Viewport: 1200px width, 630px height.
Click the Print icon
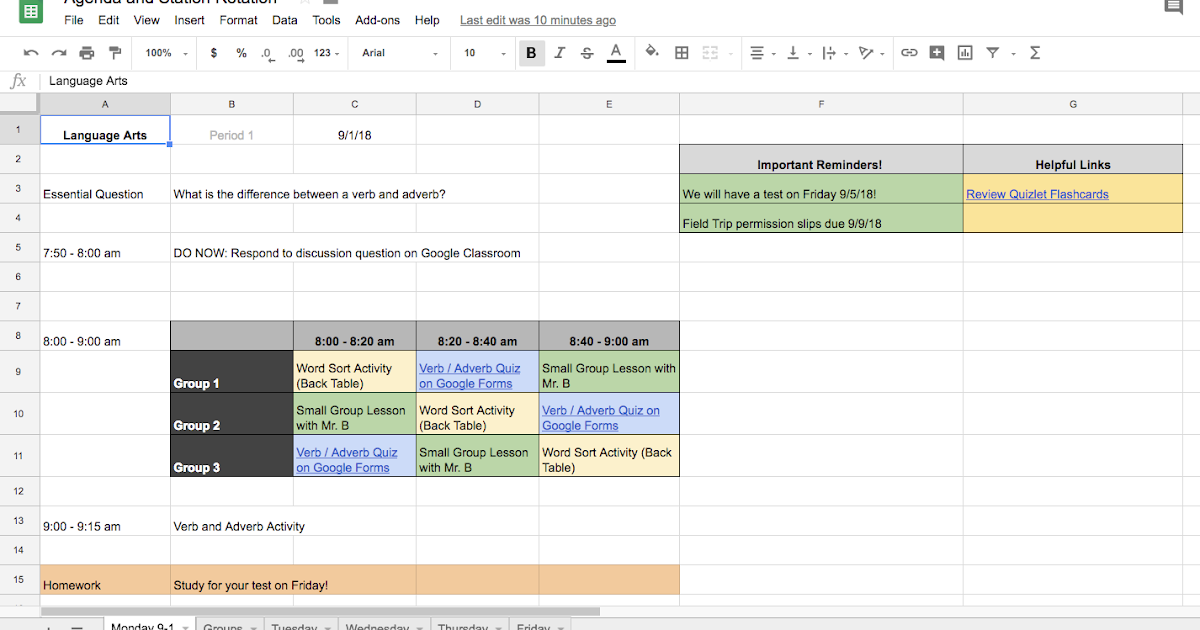coord(87,52)
